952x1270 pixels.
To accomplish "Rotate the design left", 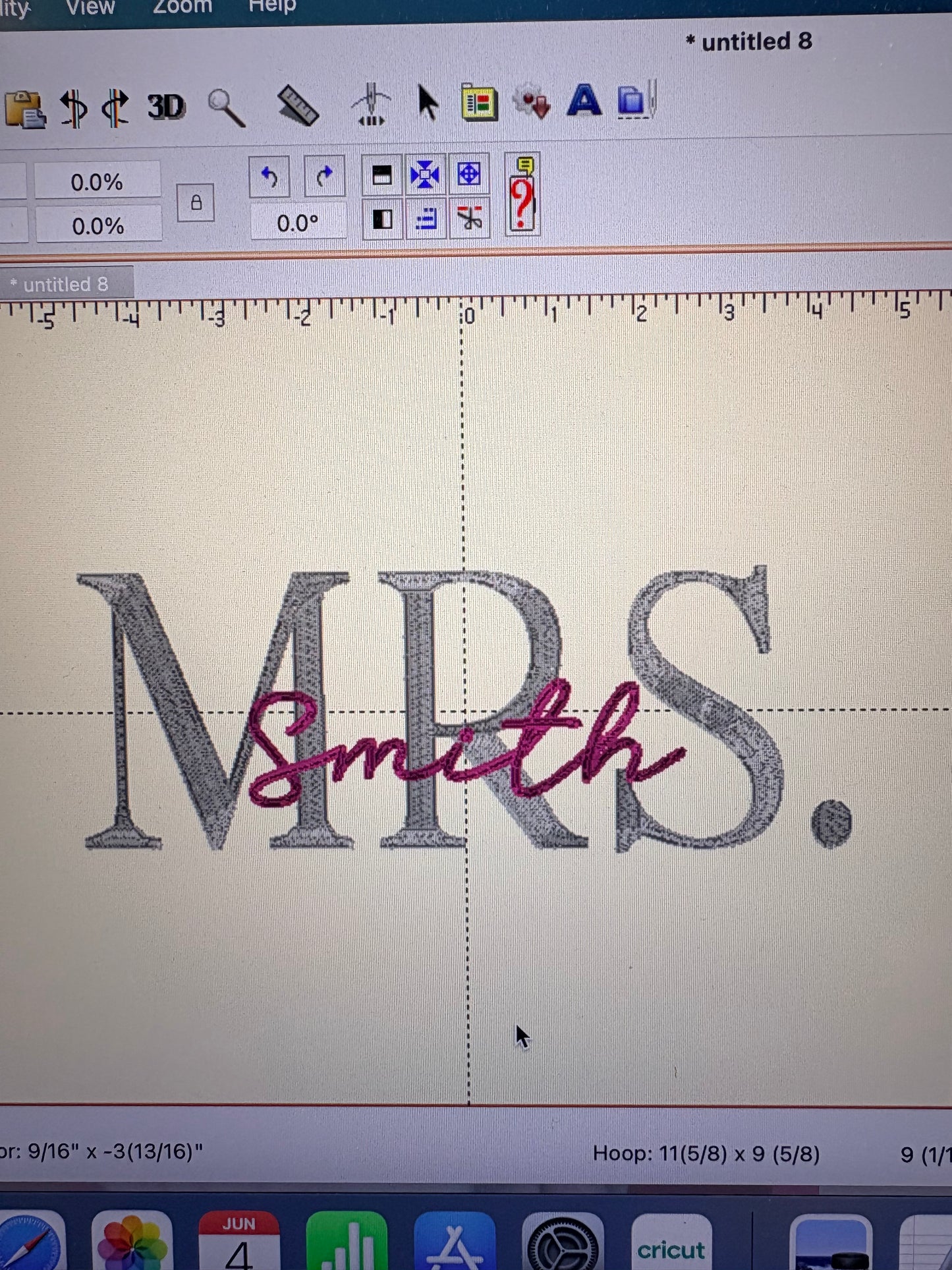I will coord(269,177).
